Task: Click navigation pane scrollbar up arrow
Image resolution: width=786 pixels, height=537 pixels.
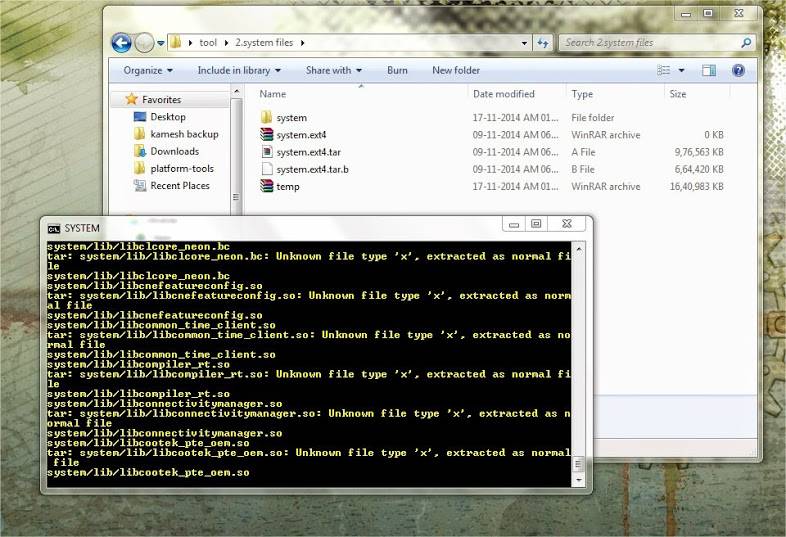Action: point(236,92)
